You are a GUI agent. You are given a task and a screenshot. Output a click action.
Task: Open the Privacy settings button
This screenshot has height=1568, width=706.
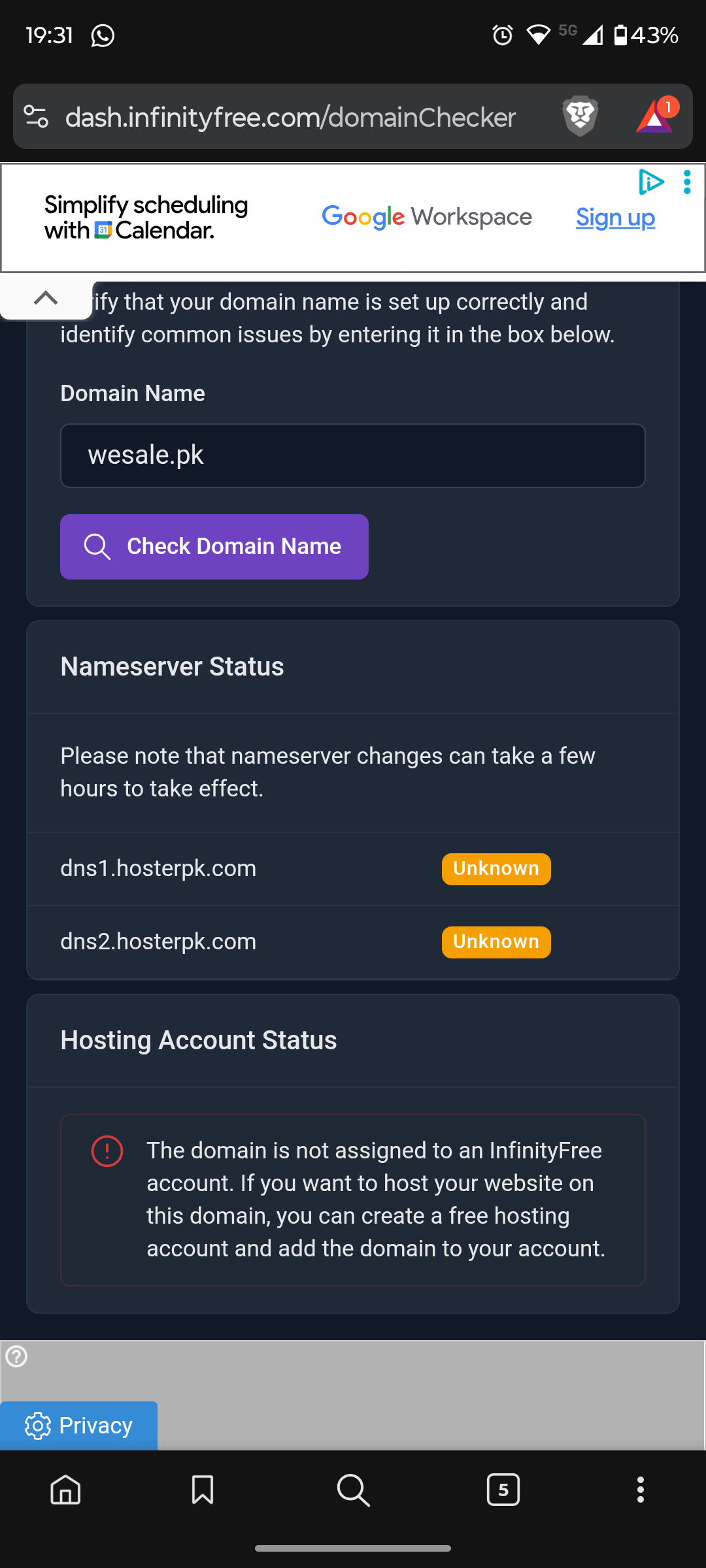click(x=78, y=1425)
